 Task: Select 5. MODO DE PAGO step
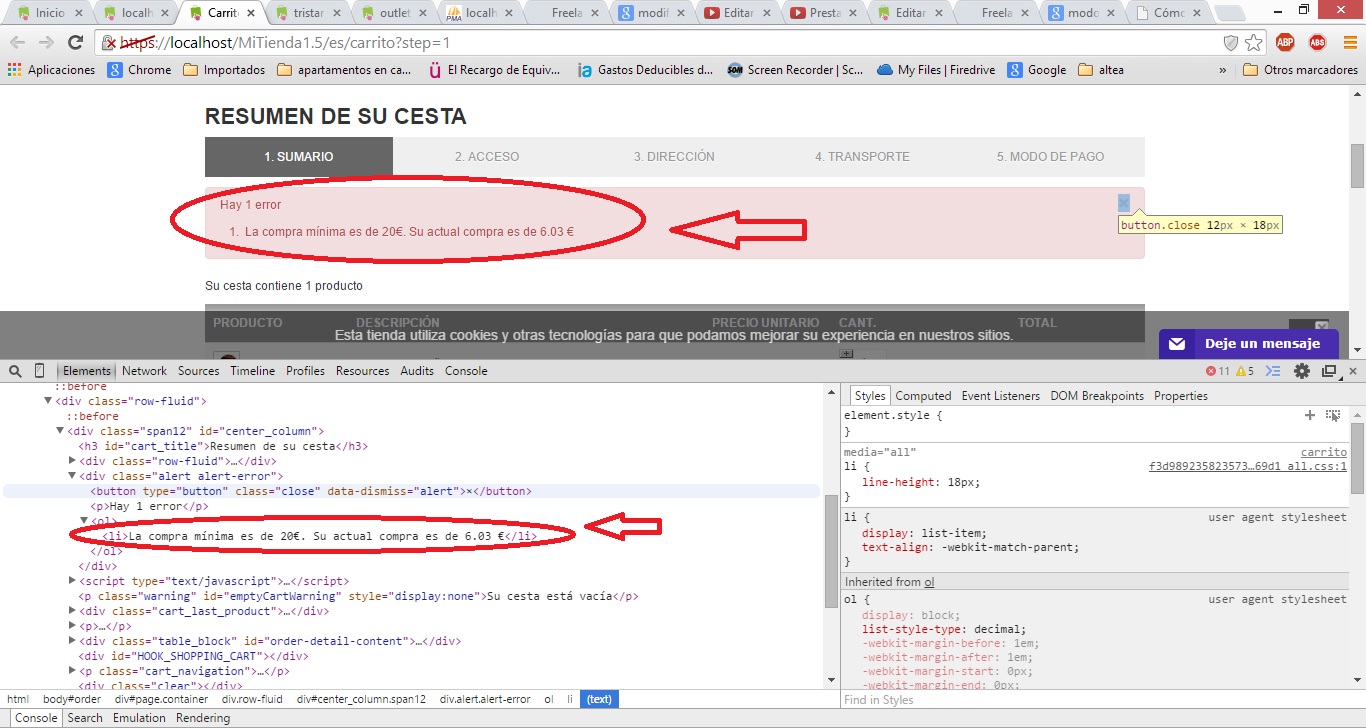(1050, 157)
